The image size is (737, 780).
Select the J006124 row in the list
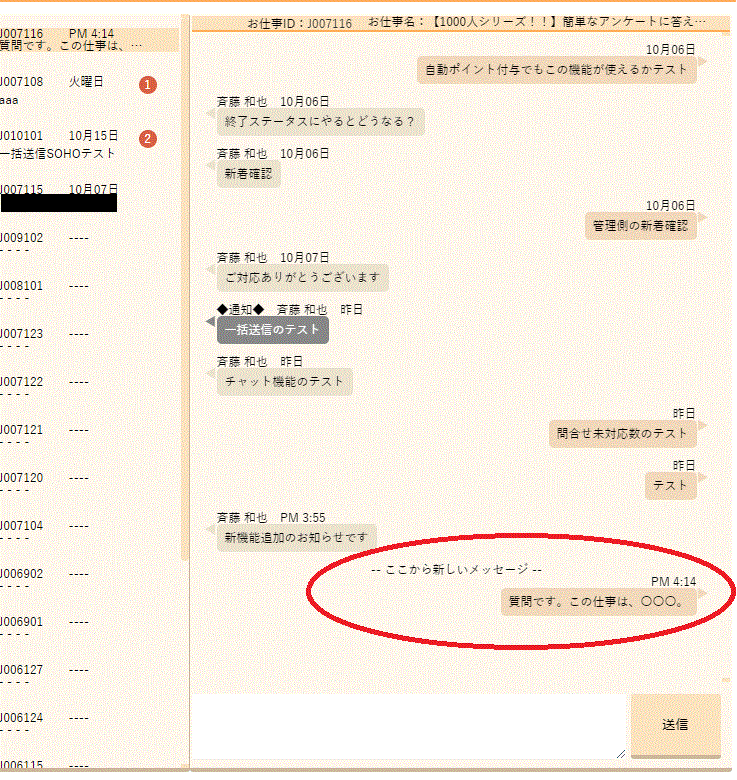[90, 723]
